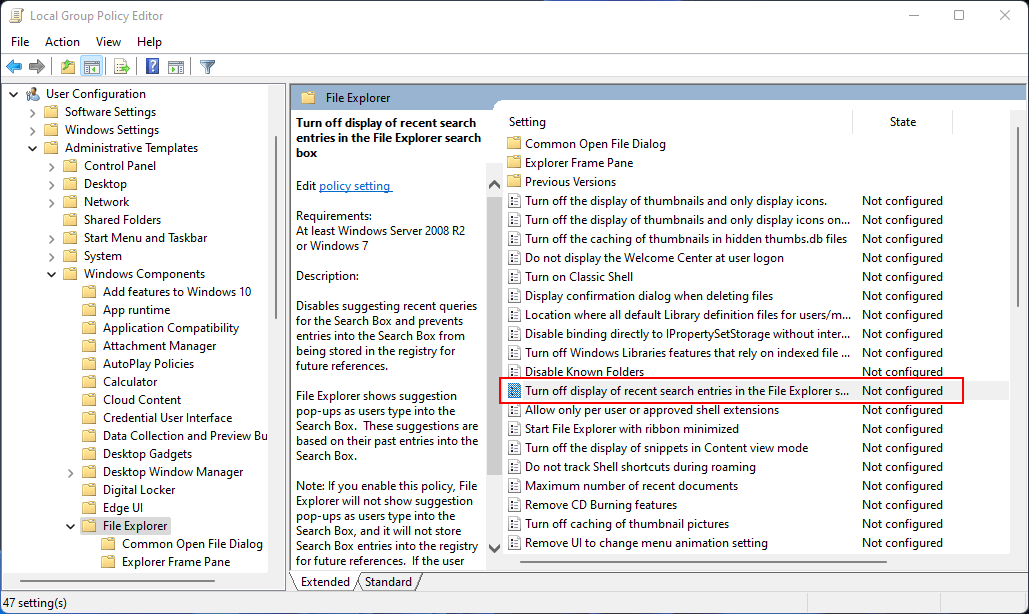Open the Action menu
Image resolution: width=1029 pixels, height=614 pixels.
coord(62,42)
